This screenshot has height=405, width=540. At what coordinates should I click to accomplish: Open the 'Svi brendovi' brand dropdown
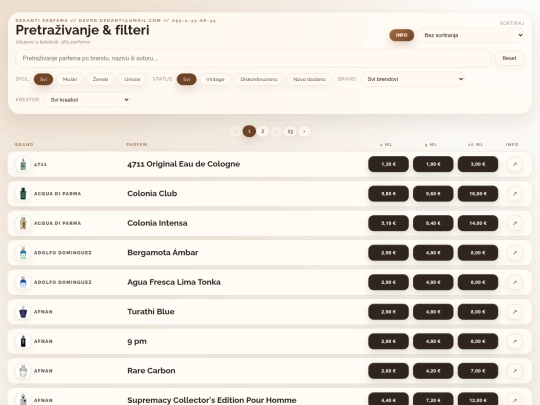[413, 79]
